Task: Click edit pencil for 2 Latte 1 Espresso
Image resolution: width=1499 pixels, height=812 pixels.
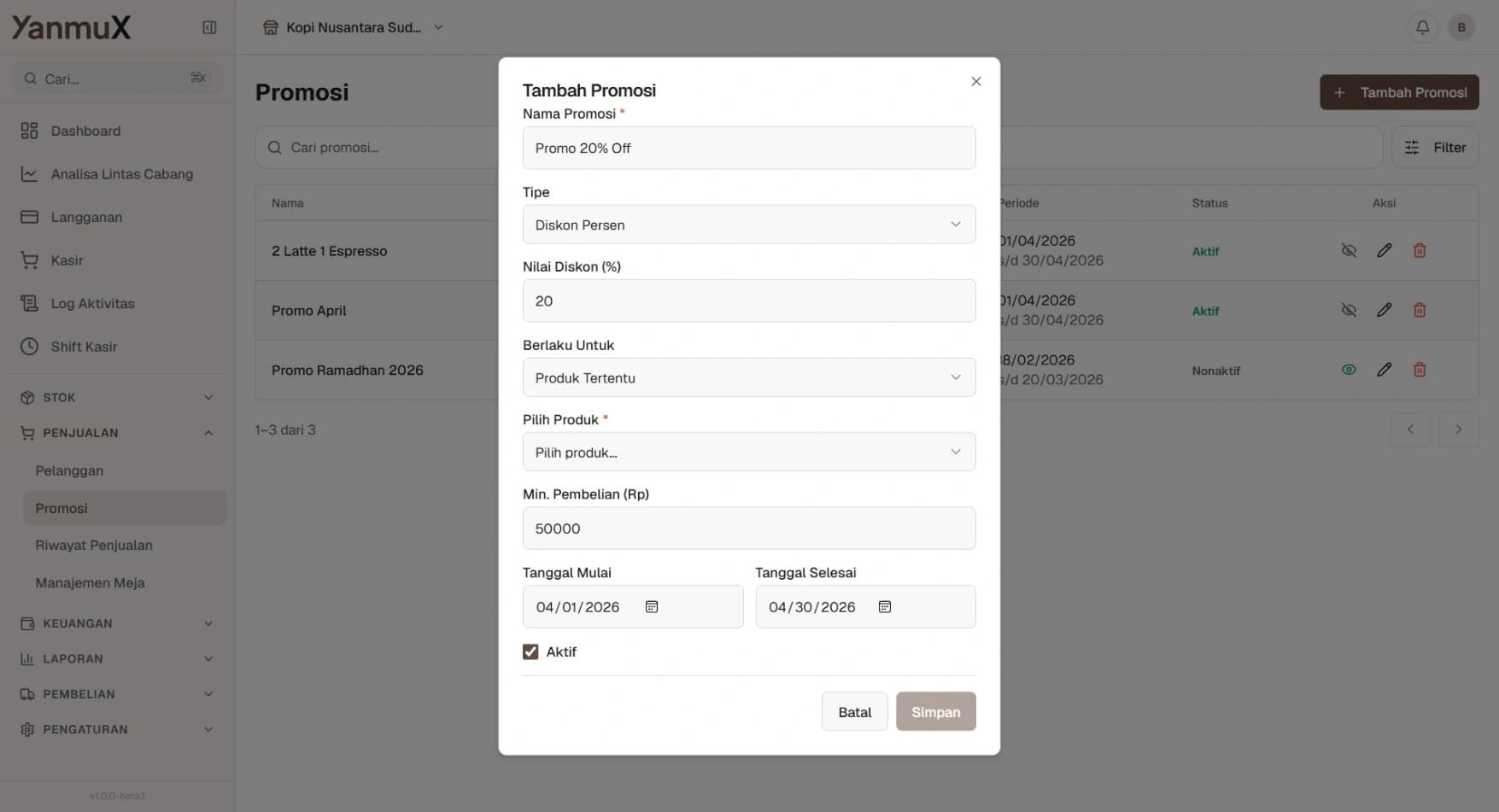Action: coord(1384,251)
